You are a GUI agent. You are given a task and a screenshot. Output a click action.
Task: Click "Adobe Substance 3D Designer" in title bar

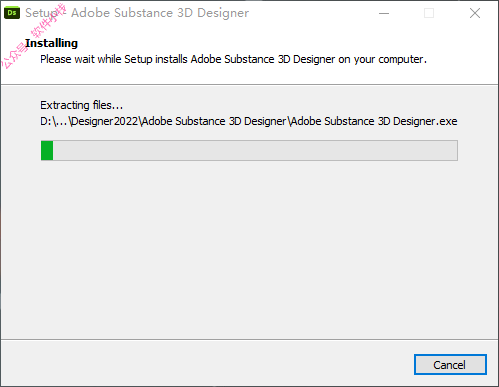[x=160, y=13]
